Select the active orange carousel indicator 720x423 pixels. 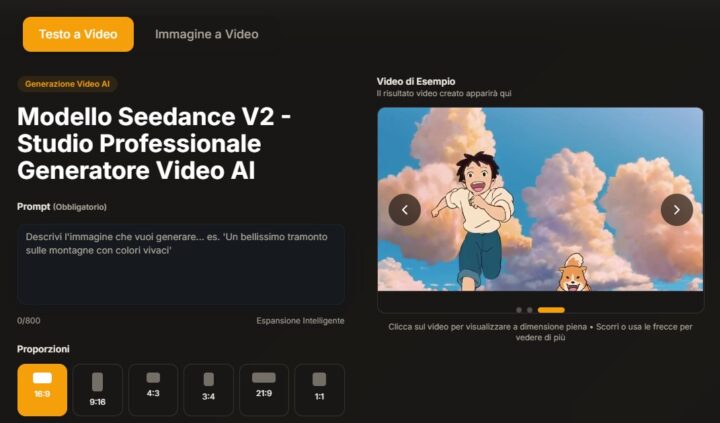[551, 310]
